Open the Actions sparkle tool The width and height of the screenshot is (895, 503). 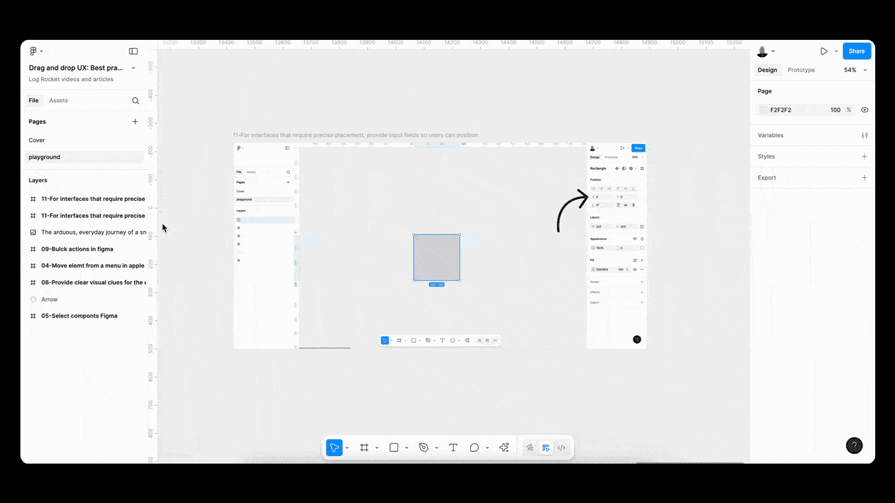(504, 448)
